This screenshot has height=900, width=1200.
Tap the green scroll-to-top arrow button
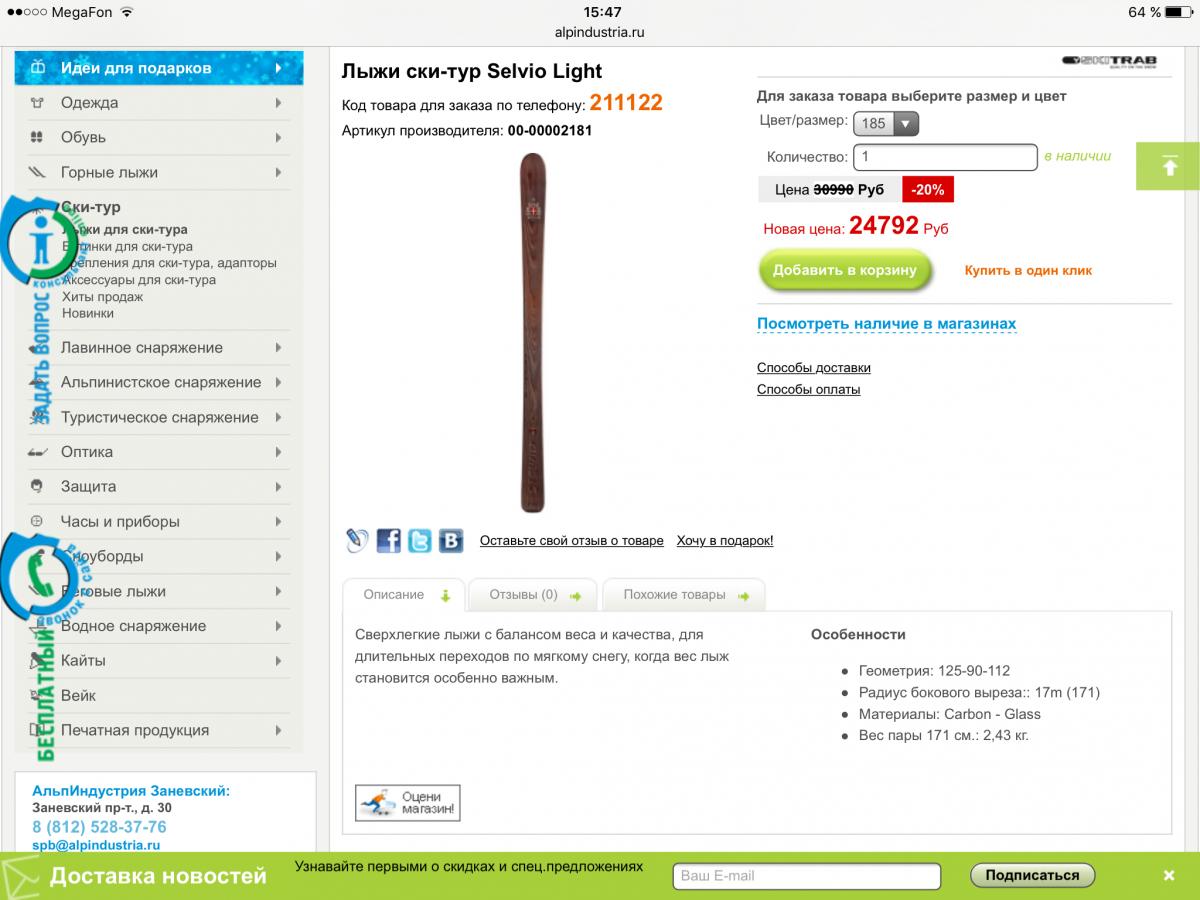1168,166
